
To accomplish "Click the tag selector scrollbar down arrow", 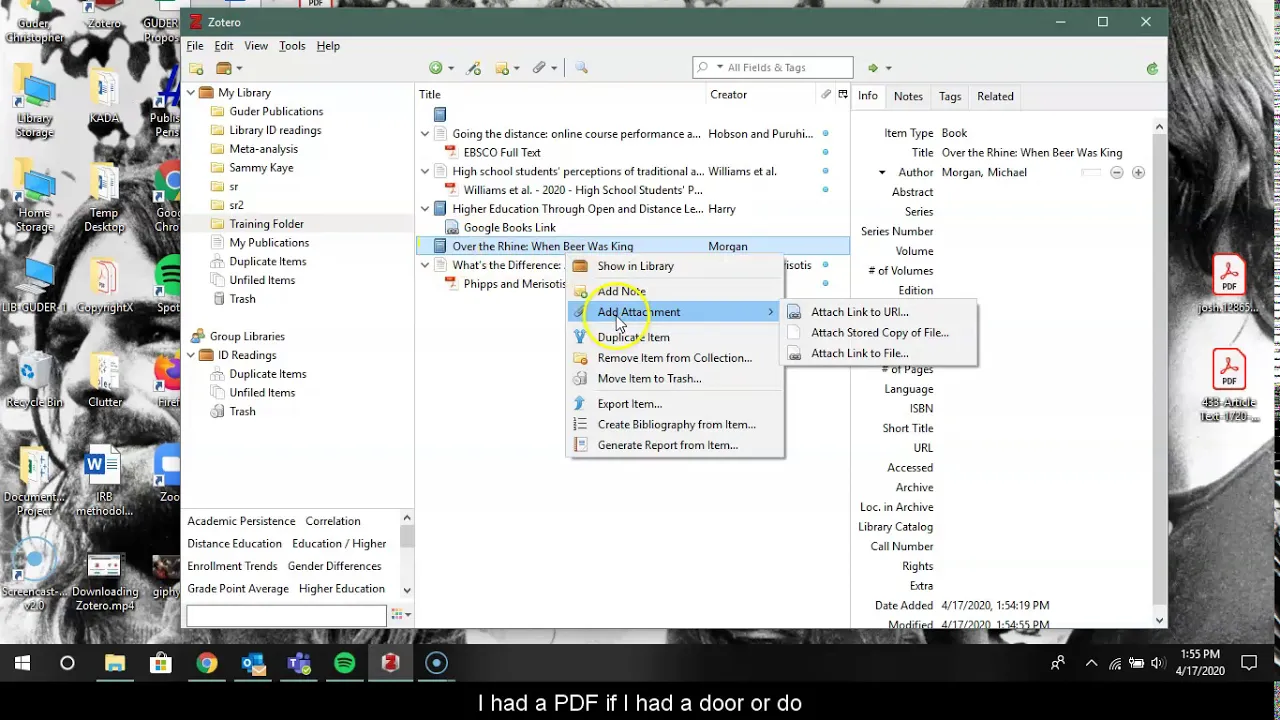I will click(x=407, y=590).
